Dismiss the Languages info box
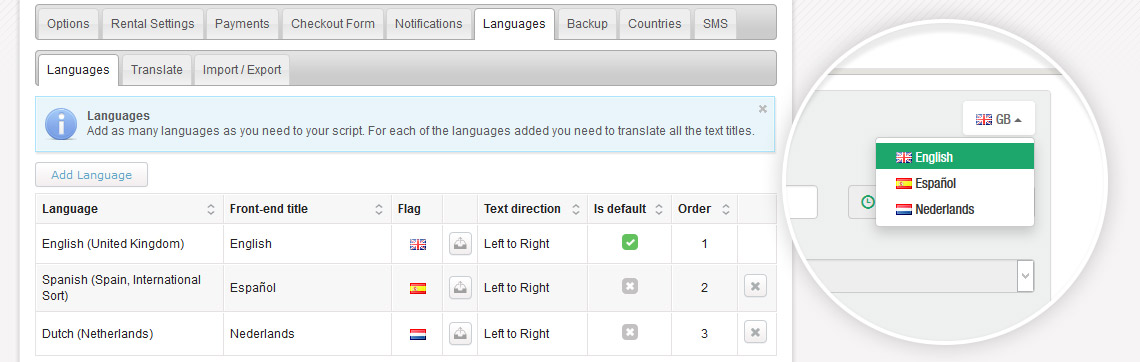The width and height of the screenshot is (1140, 362). coord(763,109)
